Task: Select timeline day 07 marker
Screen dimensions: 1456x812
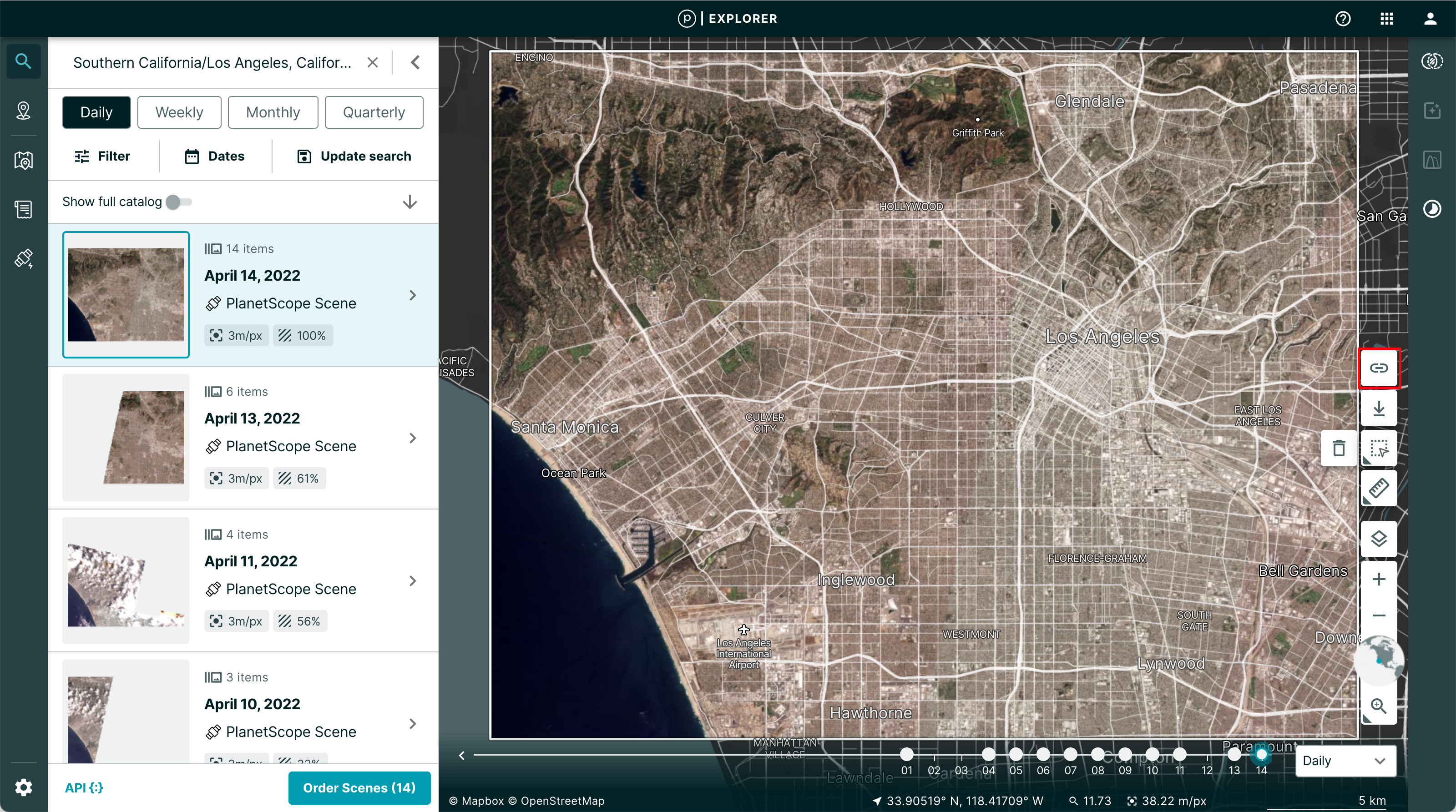Action: 1071,754
